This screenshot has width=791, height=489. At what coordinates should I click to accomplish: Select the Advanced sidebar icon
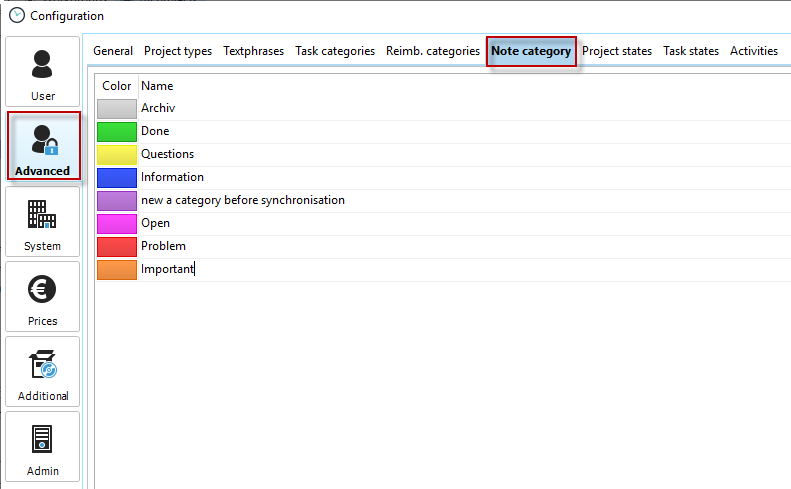click(43, 146)
